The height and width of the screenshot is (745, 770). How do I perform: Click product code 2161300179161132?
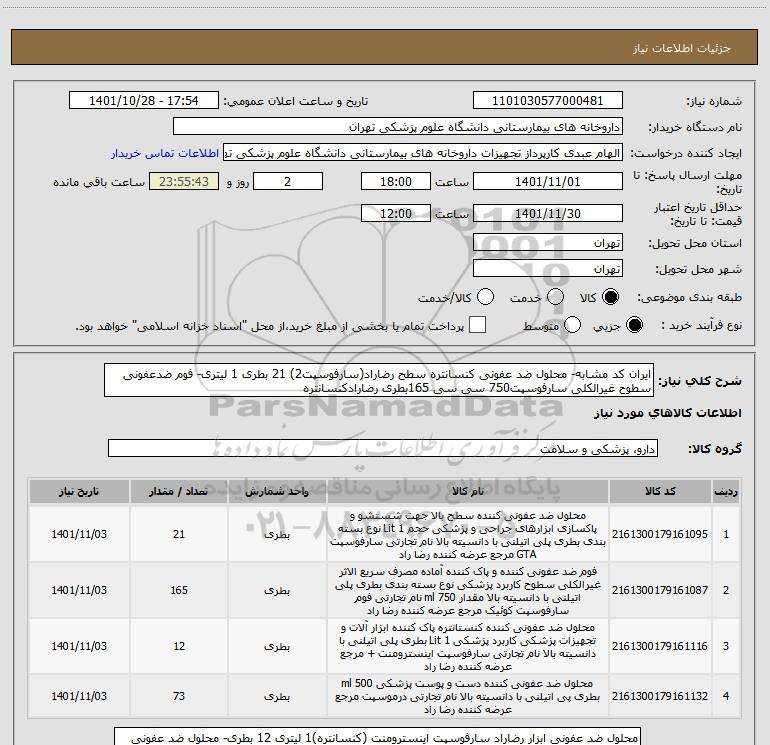660,696
